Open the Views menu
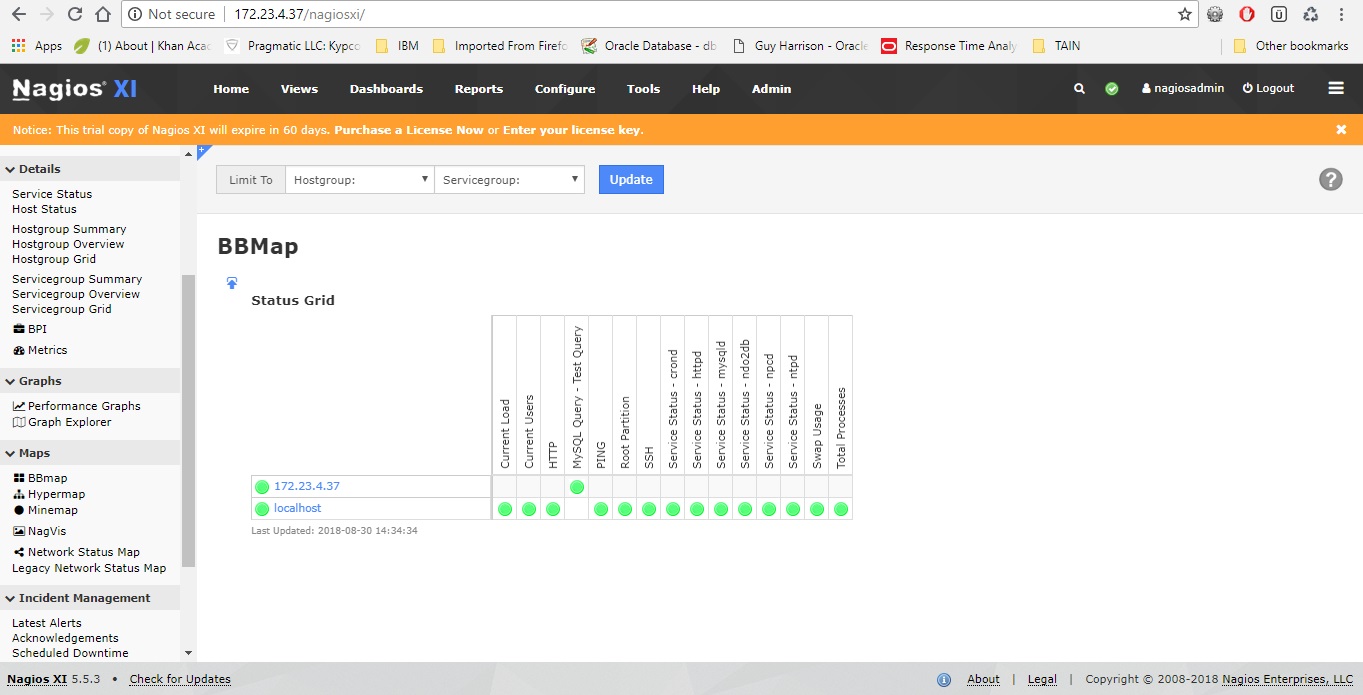Viewport: 1363px width, 695px height. pos(299,89)
